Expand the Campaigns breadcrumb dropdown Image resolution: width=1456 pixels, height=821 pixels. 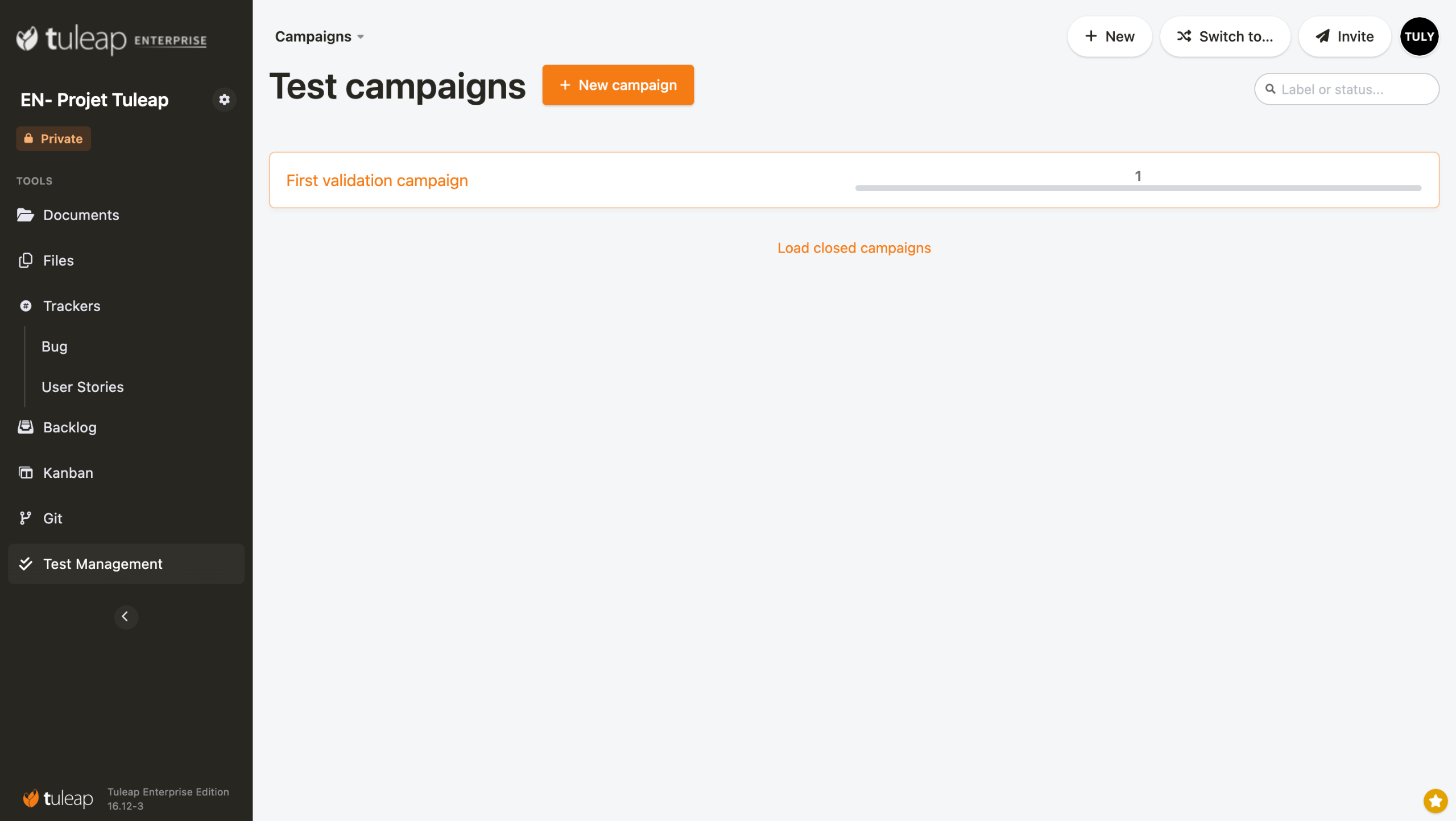(x=319, y=37)
